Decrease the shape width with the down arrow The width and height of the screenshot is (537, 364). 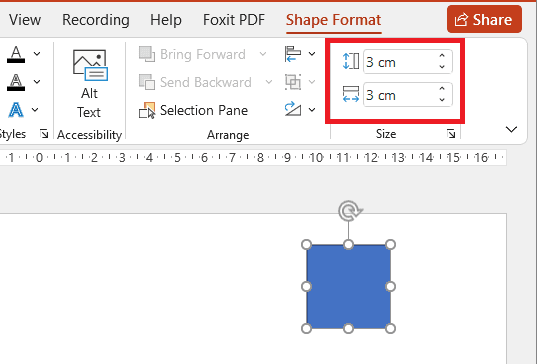[x=442, y=100]
